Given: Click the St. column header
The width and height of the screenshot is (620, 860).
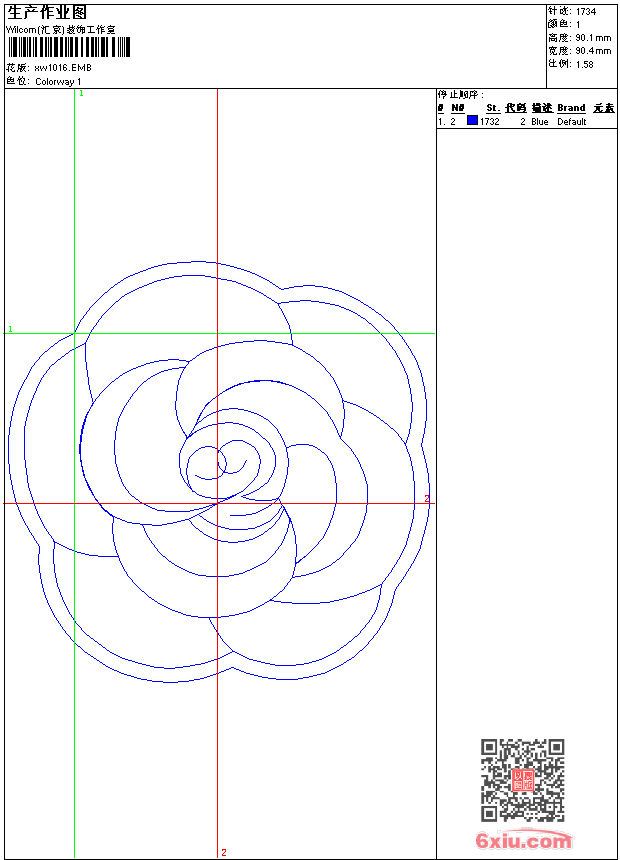Looking at the screenshot, I should click(x=493, y=108).
